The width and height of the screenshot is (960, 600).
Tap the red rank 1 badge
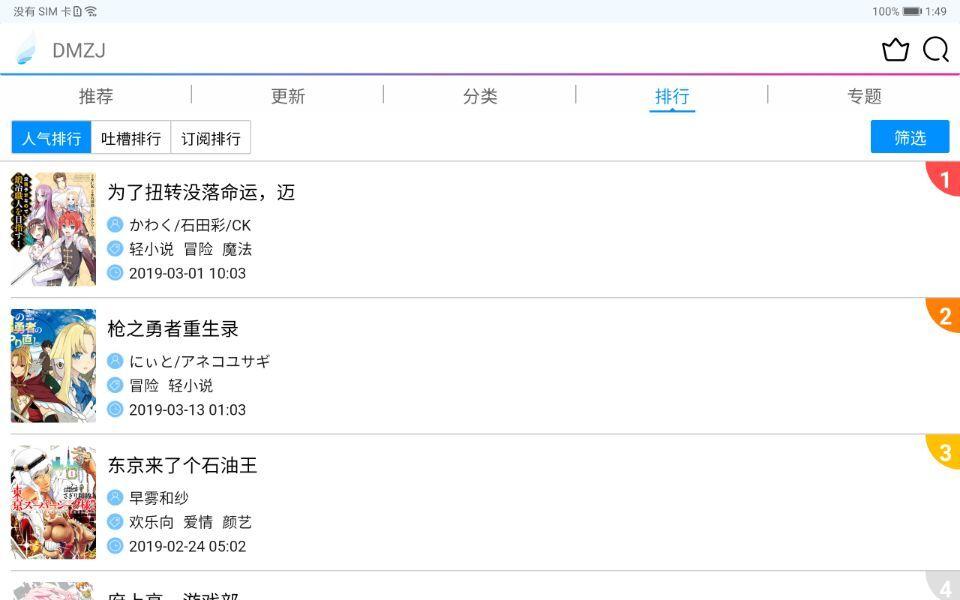tap(944, 178)
